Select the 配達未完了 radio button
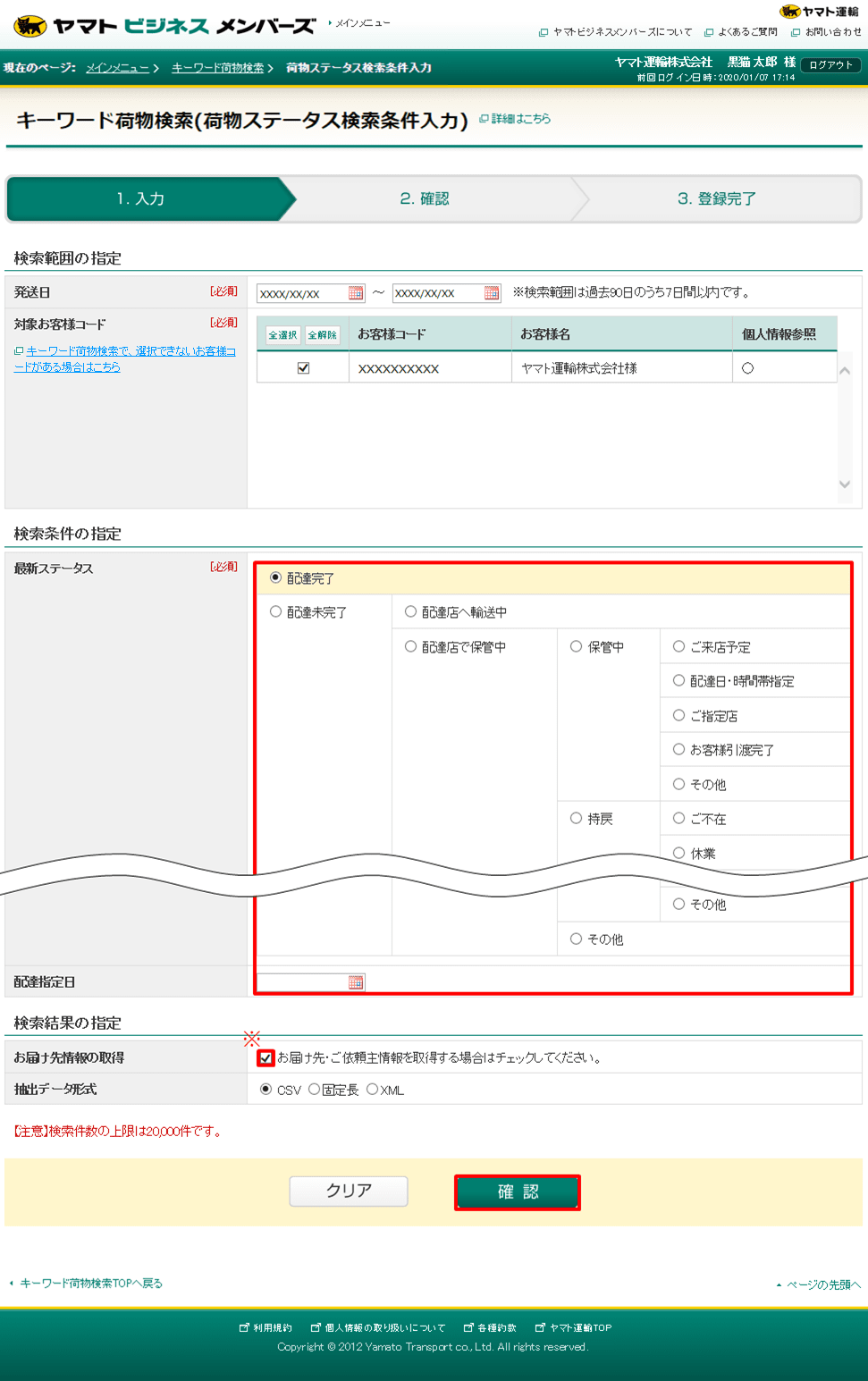Viewport: 868px width, 1381px height. pyautogui.click(x=275, y=611)
